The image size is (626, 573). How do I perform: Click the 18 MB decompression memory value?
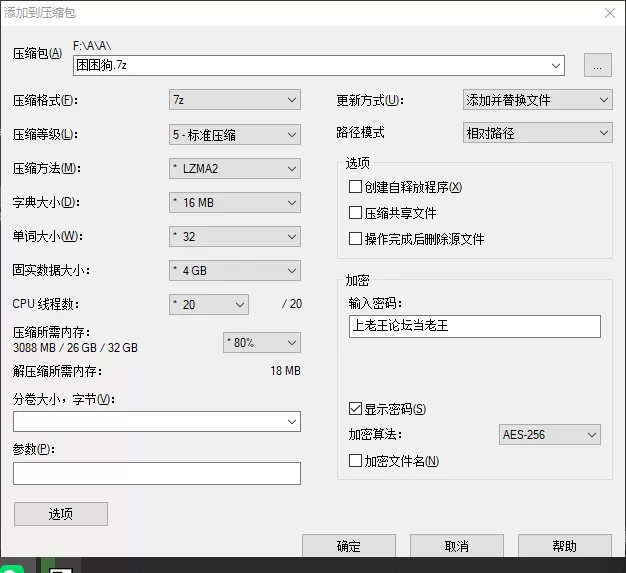coord(285,371)
